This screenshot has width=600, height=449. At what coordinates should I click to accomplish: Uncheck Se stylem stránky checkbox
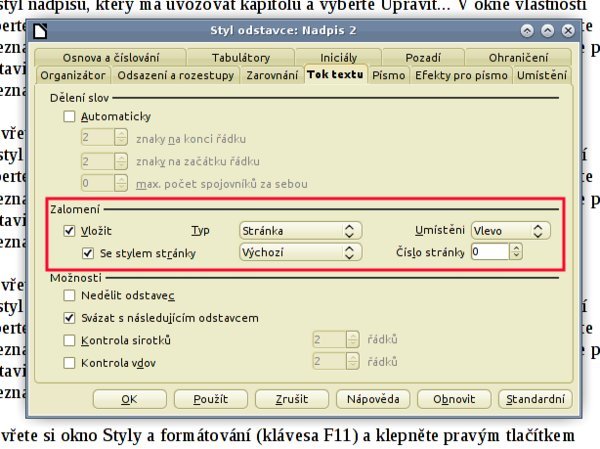pos(88,253)
